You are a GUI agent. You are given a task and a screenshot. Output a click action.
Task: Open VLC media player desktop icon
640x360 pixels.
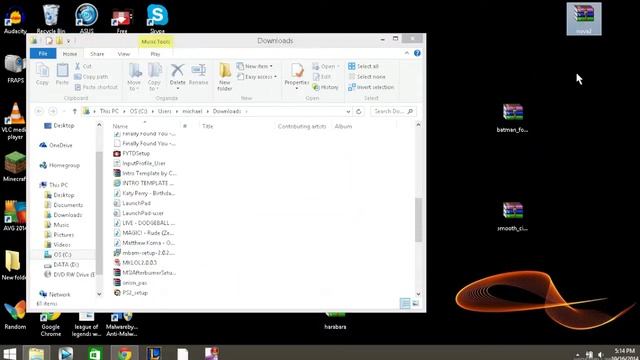(15, 121)
